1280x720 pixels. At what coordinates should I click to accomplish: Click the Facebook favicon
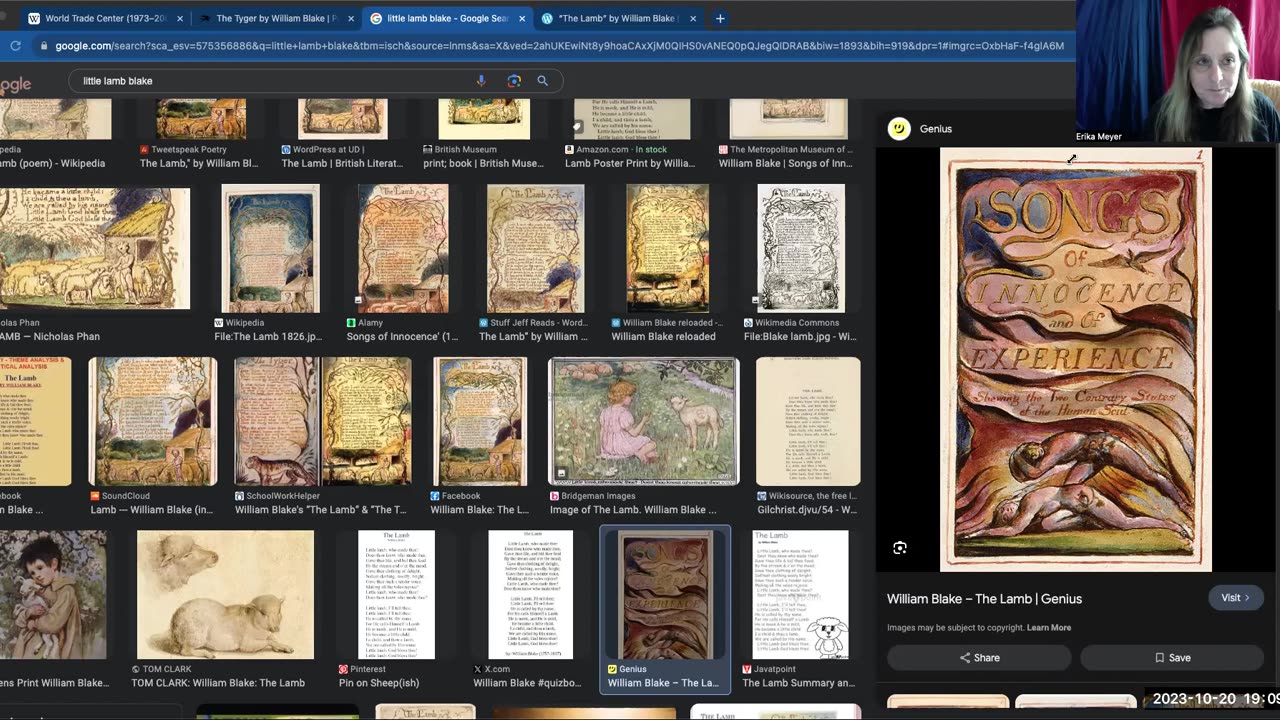(x=435, y=496)
